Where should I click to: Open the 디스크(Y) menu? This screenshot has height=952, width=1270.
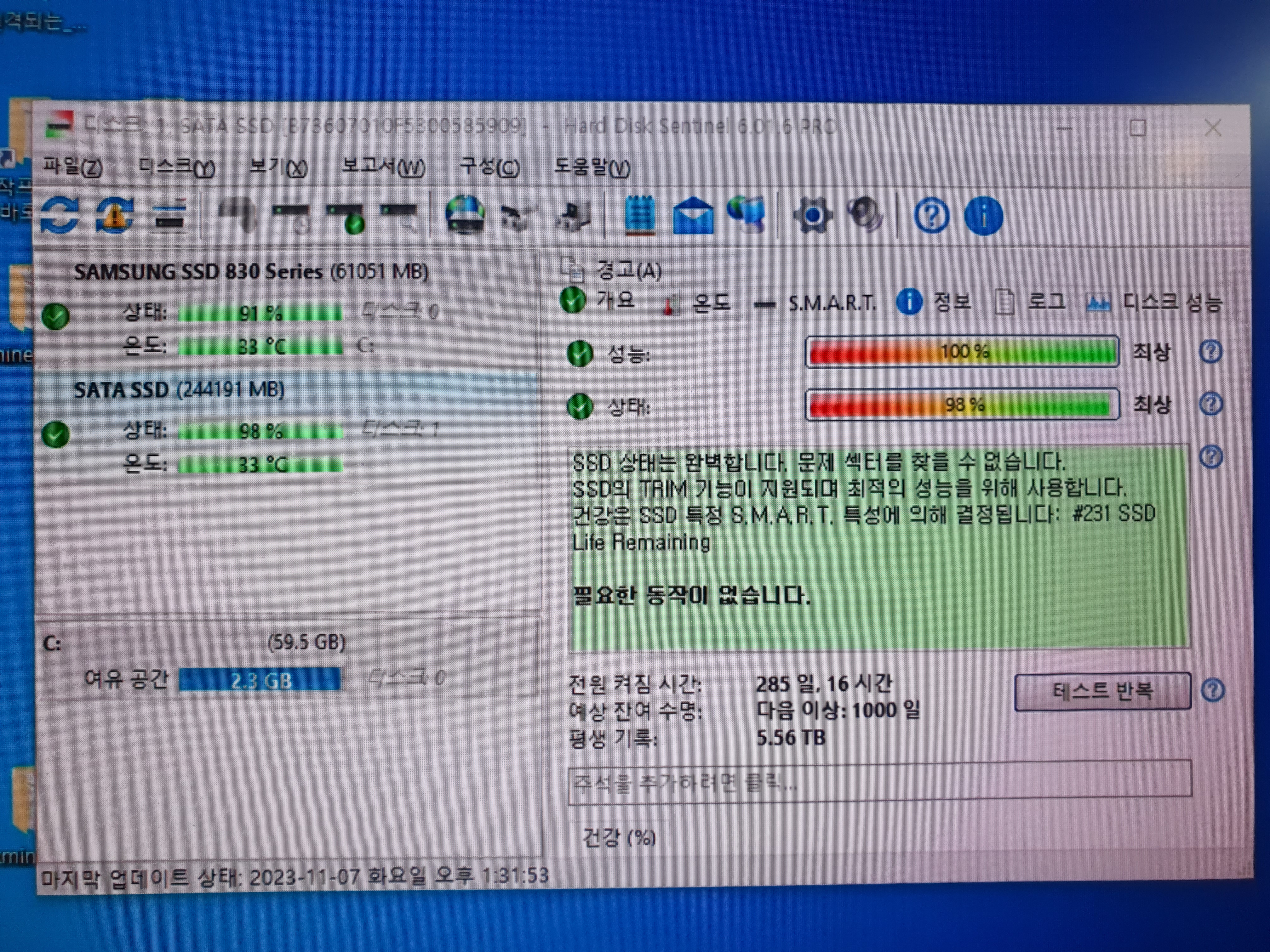[x=177, y=167]
